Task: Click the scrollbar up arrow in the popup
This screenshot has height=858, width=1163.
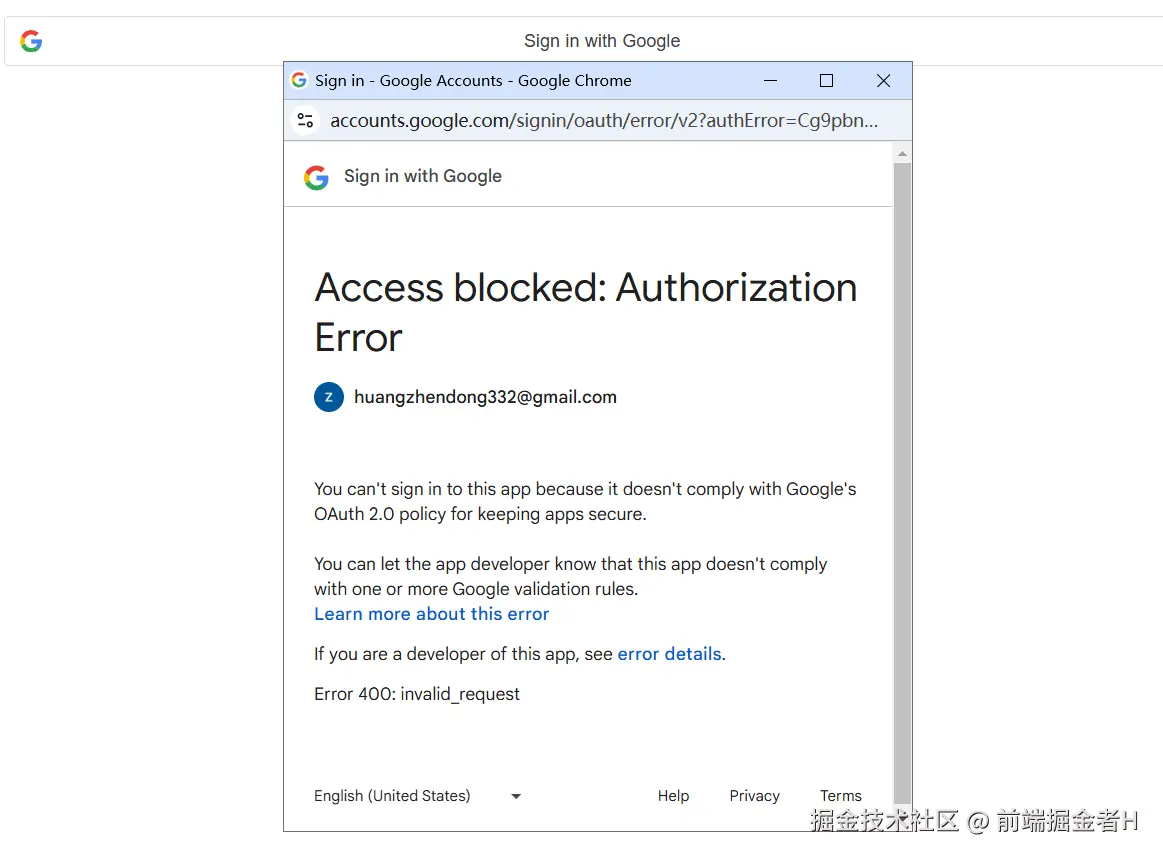Action: click(902, 154)
